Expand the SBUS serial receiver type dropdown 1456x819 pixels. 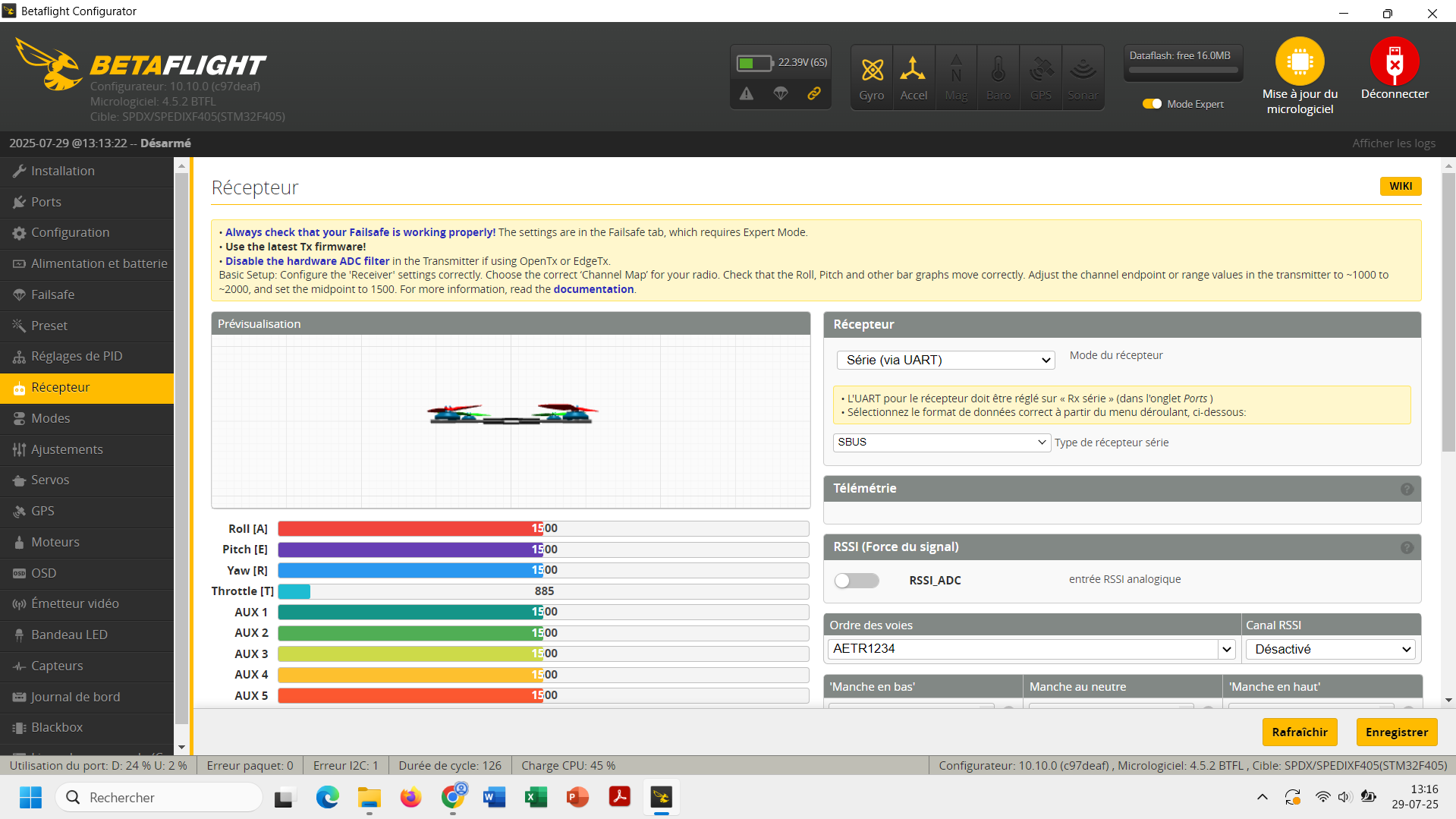[x=942, y=443]
